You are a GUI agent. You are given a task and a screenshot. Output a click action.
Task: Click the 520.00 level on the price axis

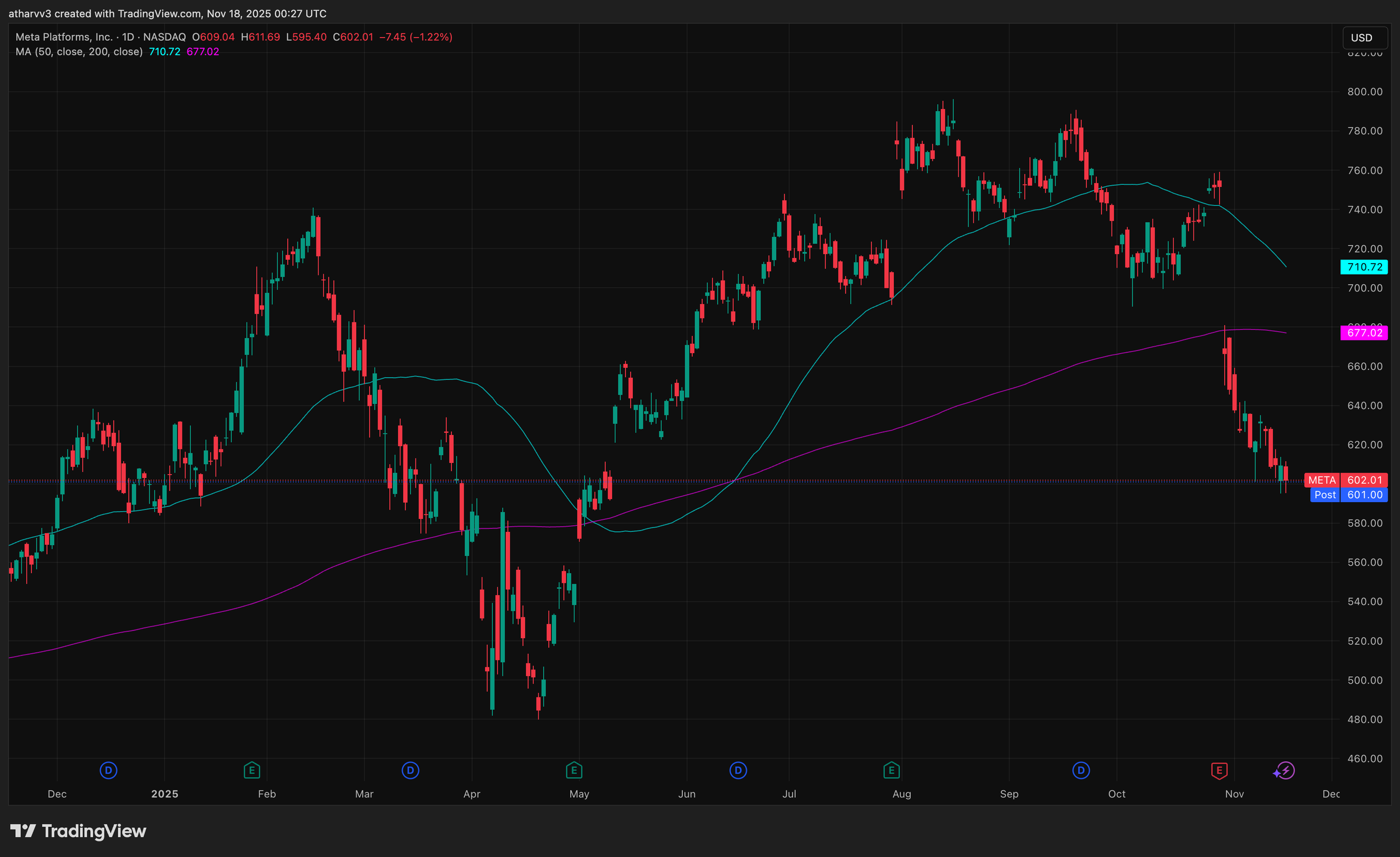[1365, 641]
